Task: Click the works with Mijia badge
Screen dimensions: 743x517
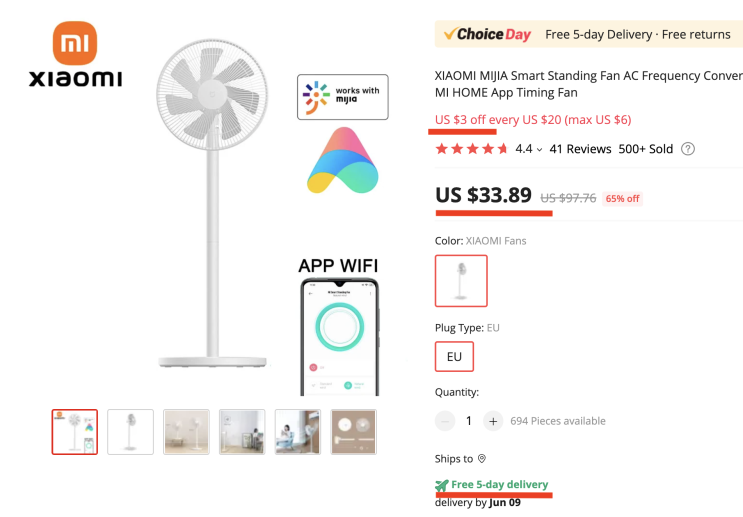Action: coord(342,97)
